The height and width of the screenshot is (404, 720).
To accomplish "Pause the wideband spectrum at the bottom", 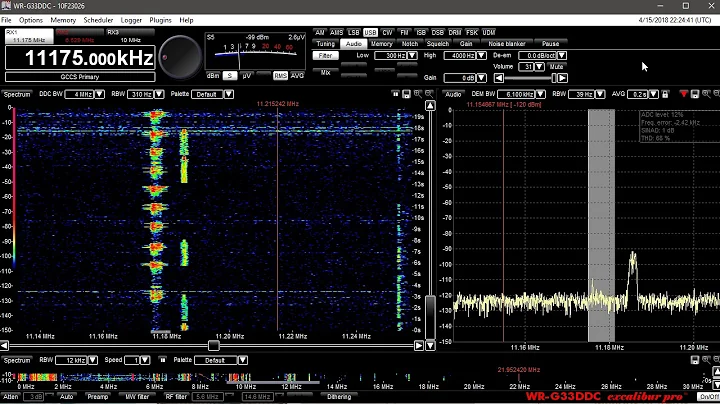I will (163, 360).
